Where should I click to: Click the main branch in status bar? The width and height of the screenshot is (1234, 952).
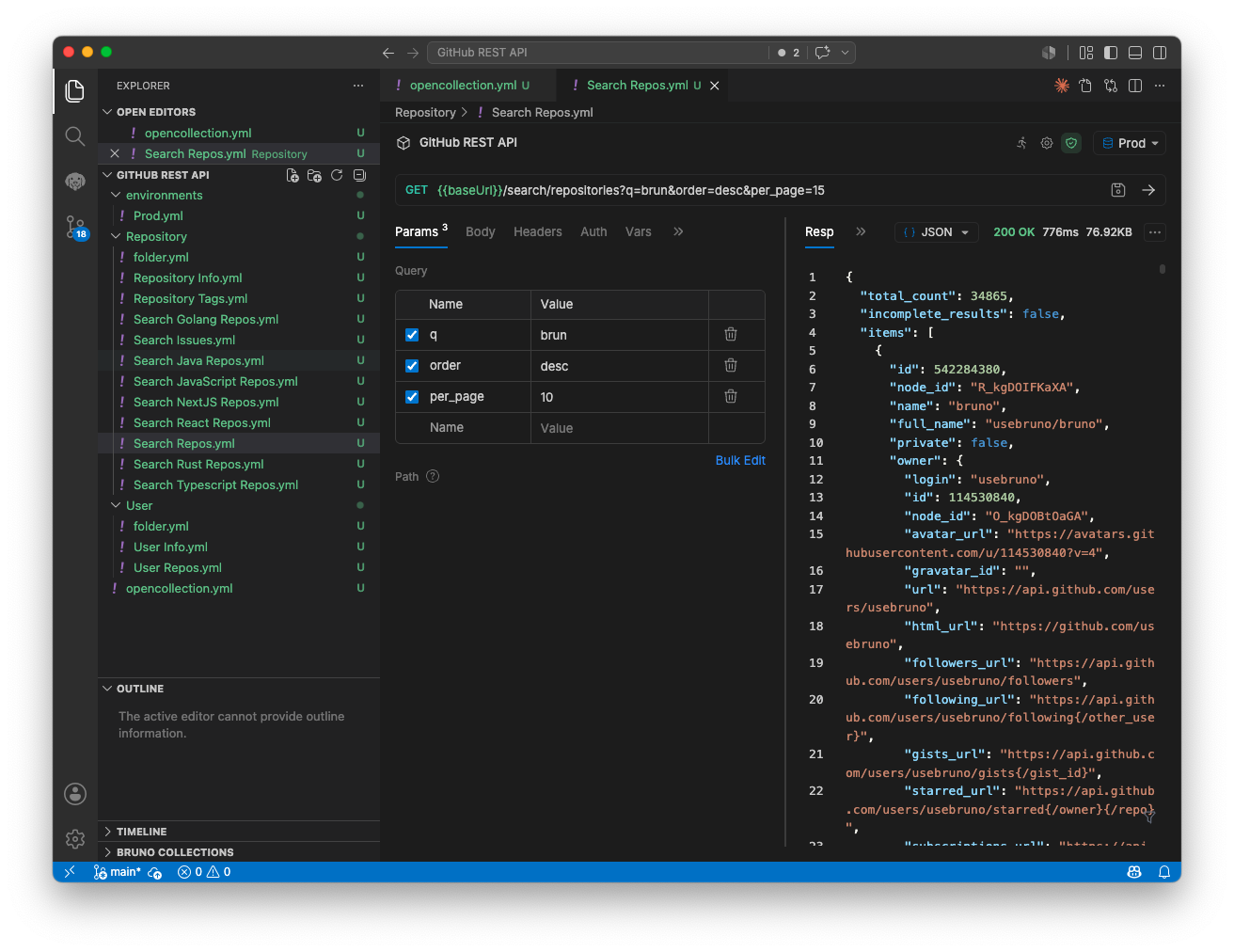[118, 872]
